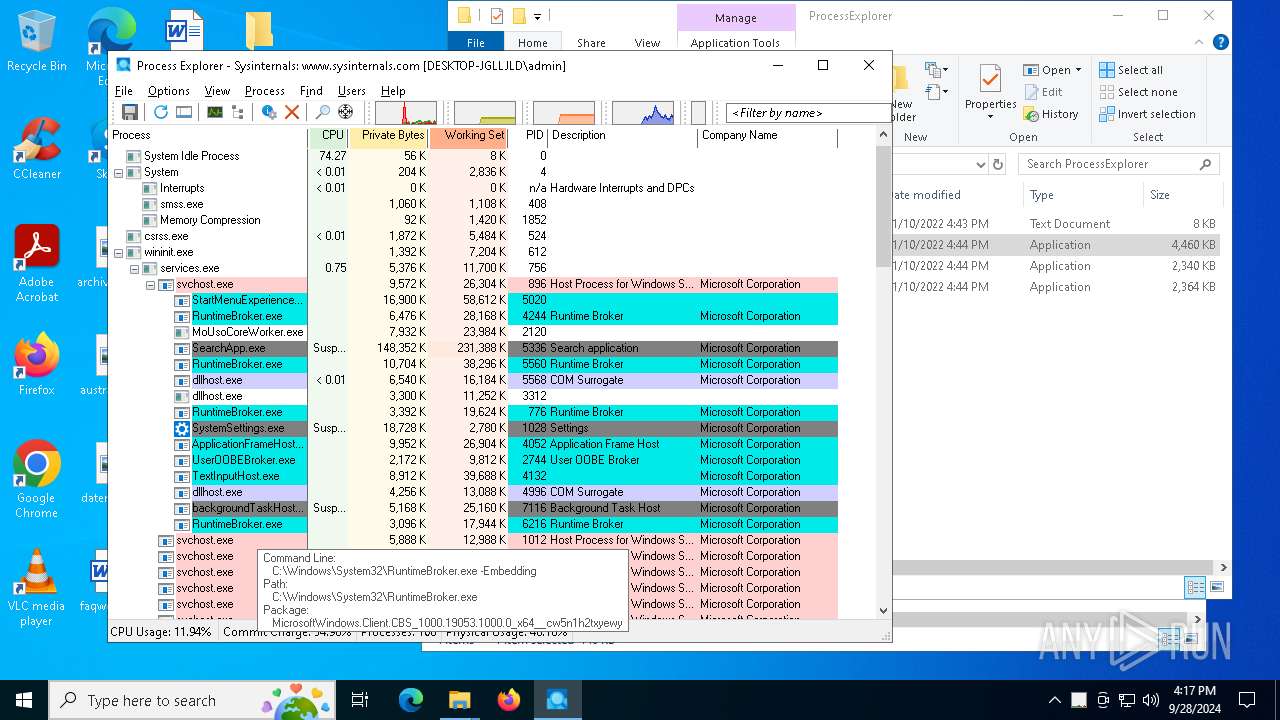Open the Explorer address bar history dropdown
1280x720 pixels.
point(981,164)
